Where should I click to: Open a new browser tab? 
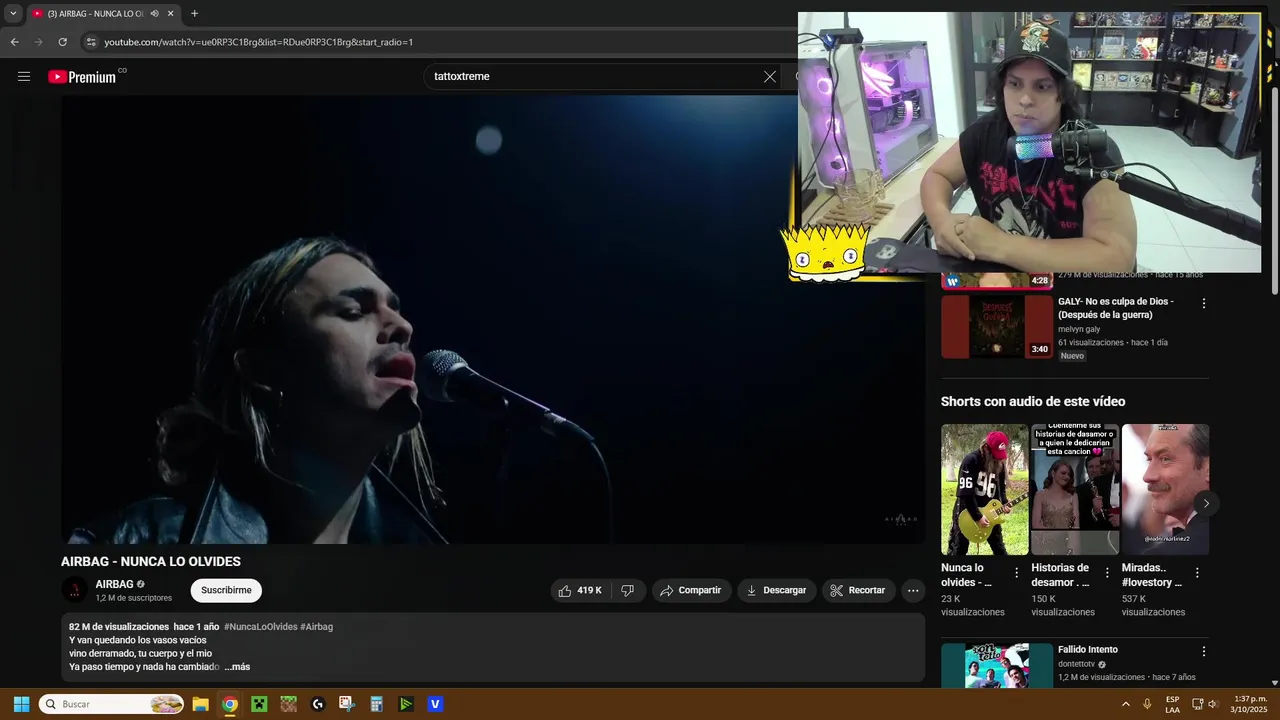[x=194, y=13]
